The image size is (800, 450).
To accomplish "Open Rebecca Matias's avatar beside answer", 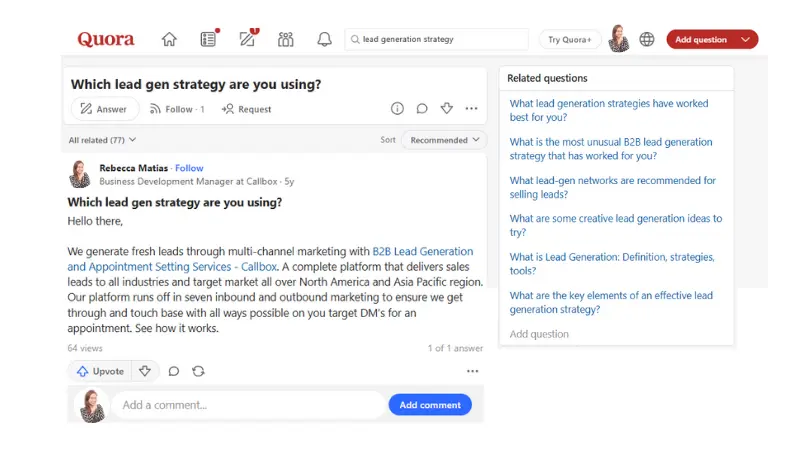I will [80, 174].
